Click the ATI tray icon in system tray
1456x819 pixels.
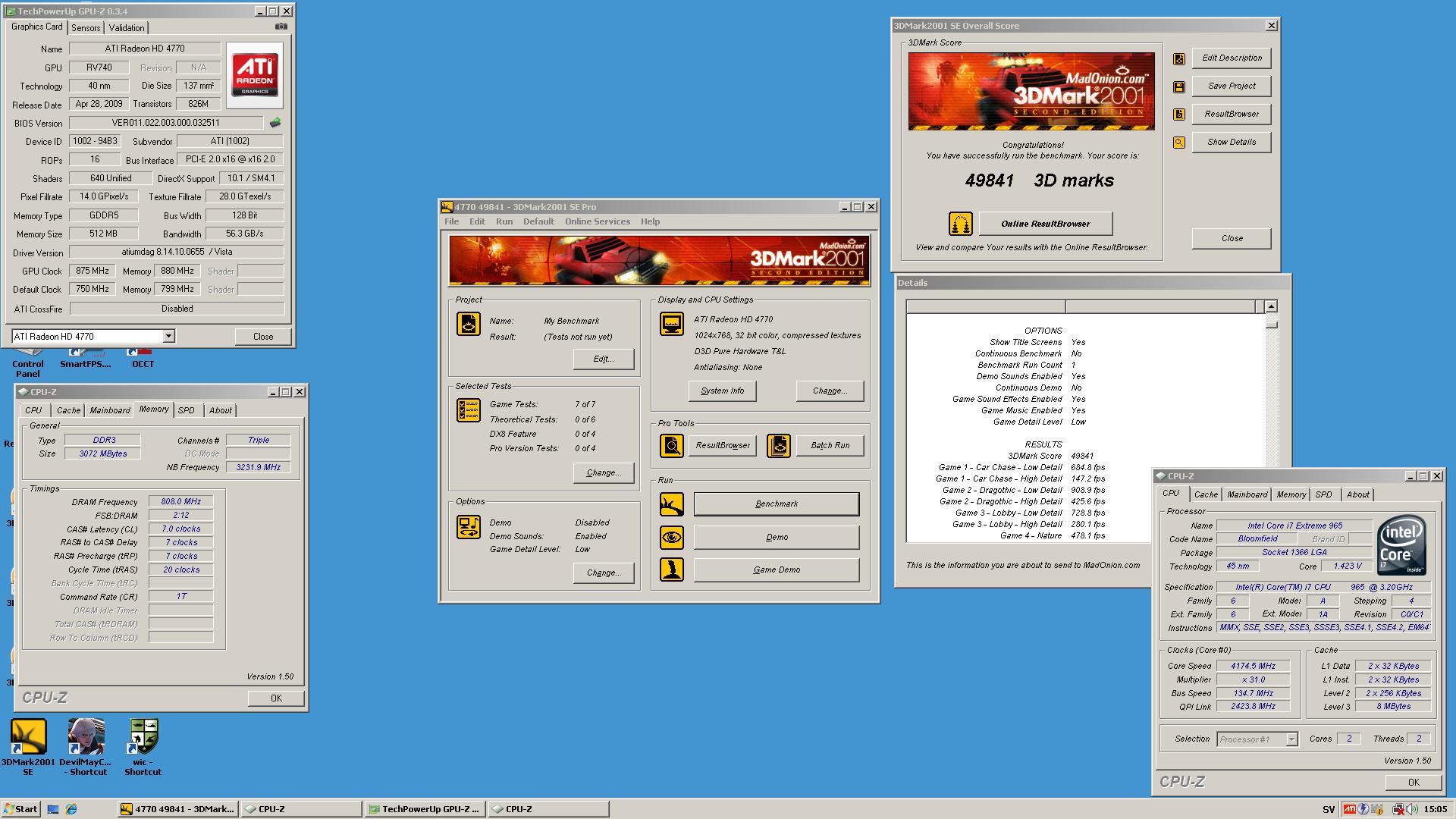click(1349, 809)
